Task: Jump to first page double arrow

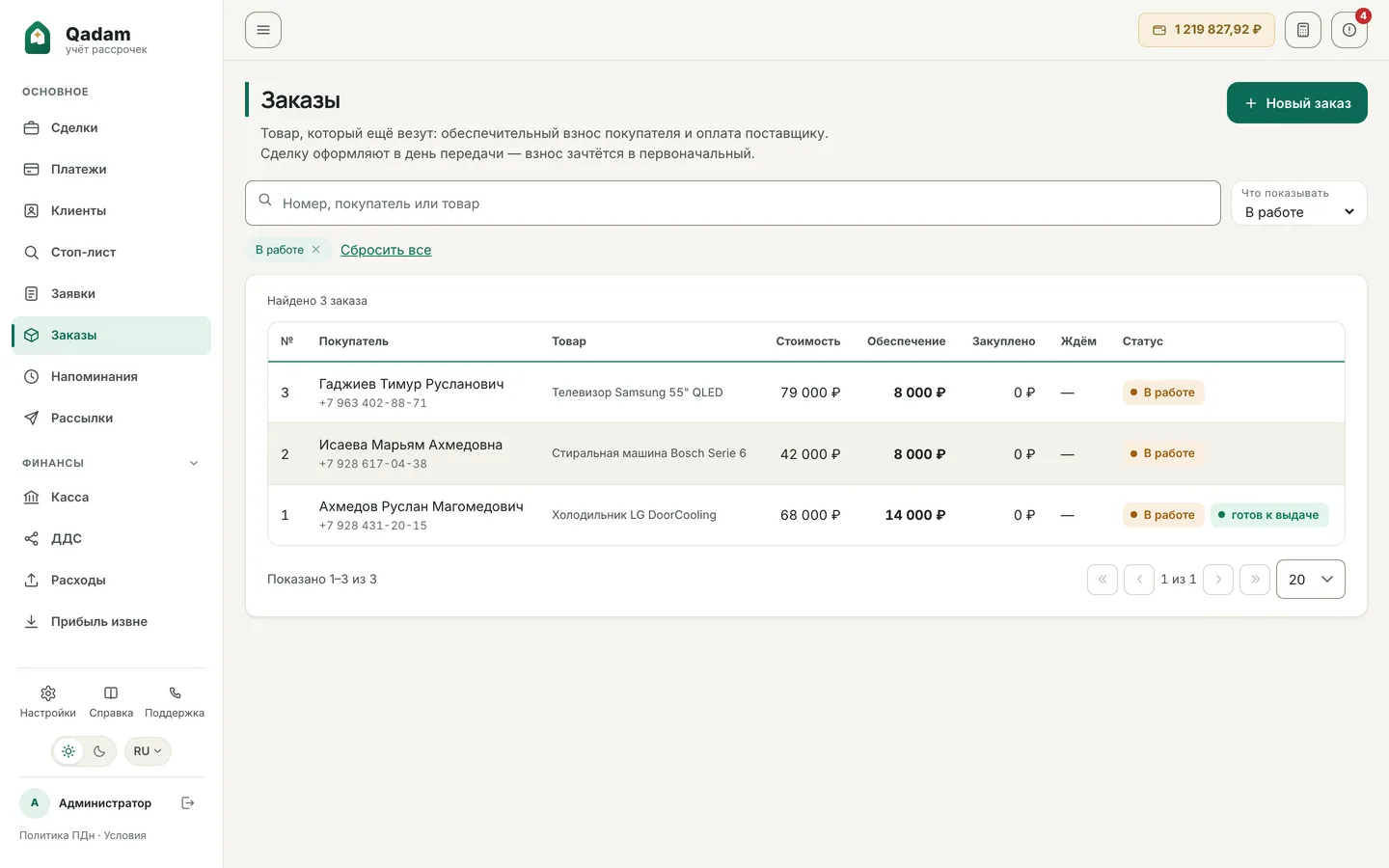Action: coord(1103,580)
